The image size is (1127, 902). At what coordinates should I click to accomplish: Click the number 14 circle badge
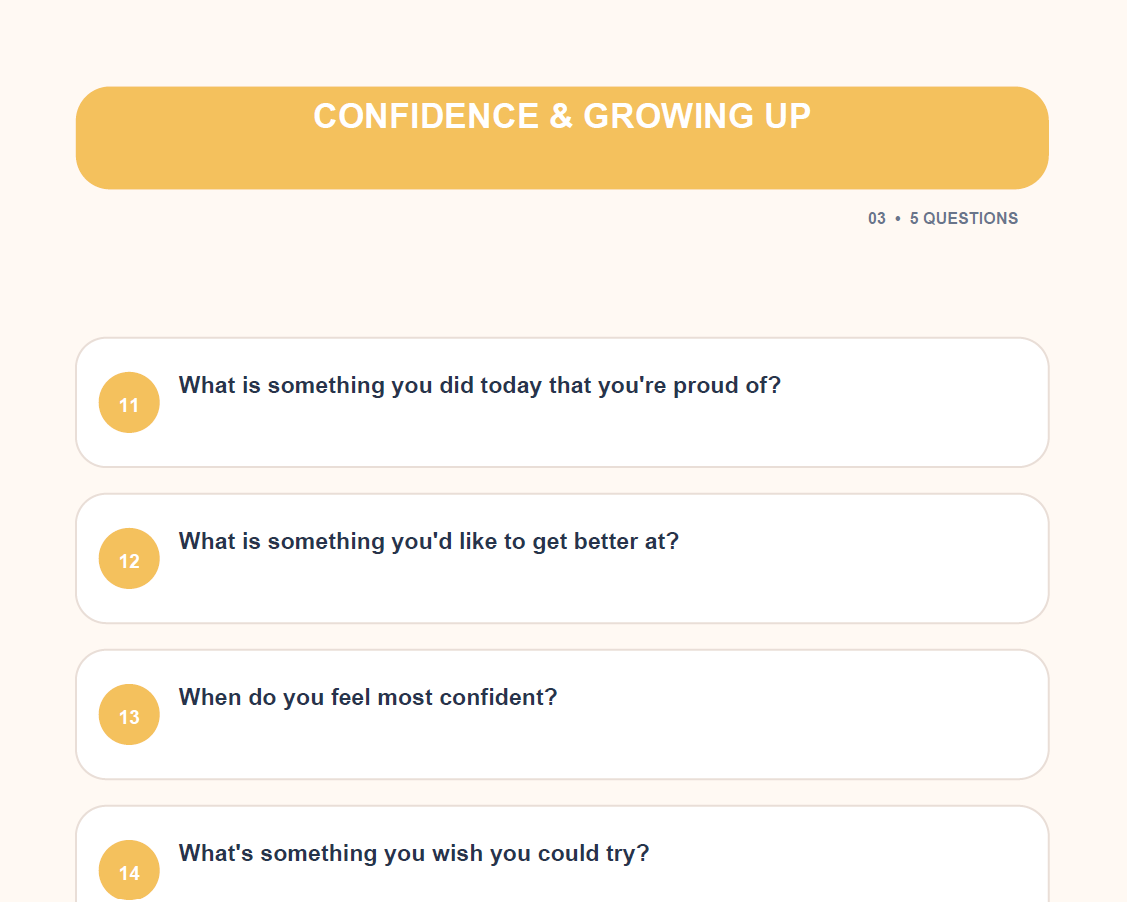[x=129, y=870]
